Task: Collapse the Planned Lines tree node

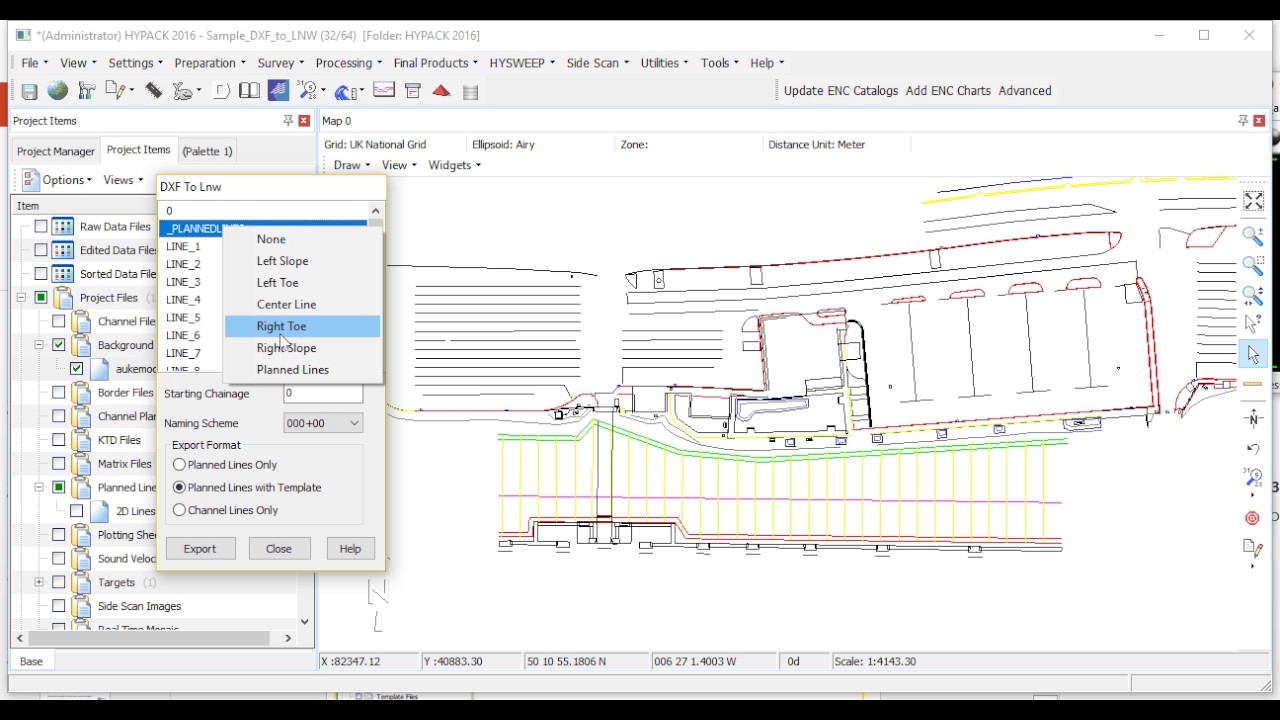Action: tap(39, 488)
